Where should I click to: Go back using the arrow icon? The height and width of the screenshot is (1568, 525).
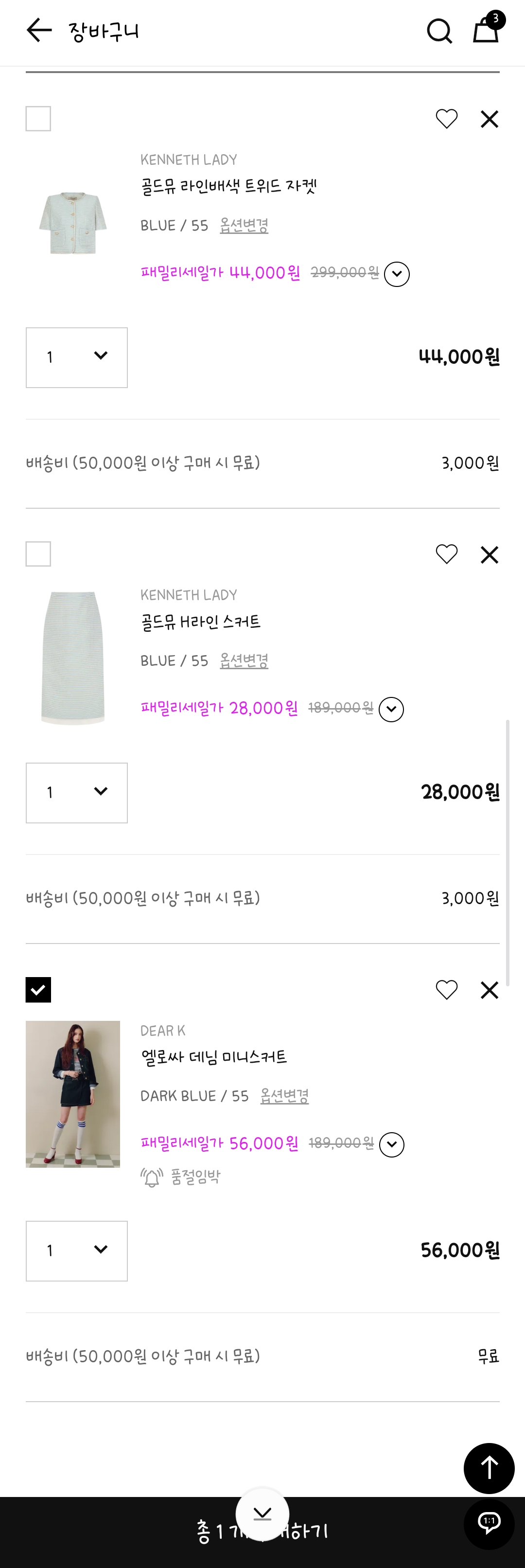(x=39, y=31)
